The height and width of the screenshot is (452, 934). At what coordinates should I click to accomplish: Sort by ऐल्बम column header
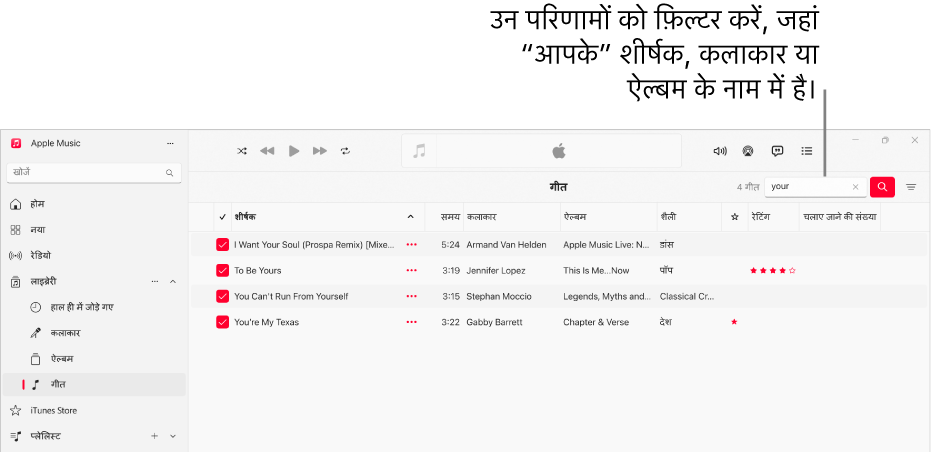coord(608,217)
